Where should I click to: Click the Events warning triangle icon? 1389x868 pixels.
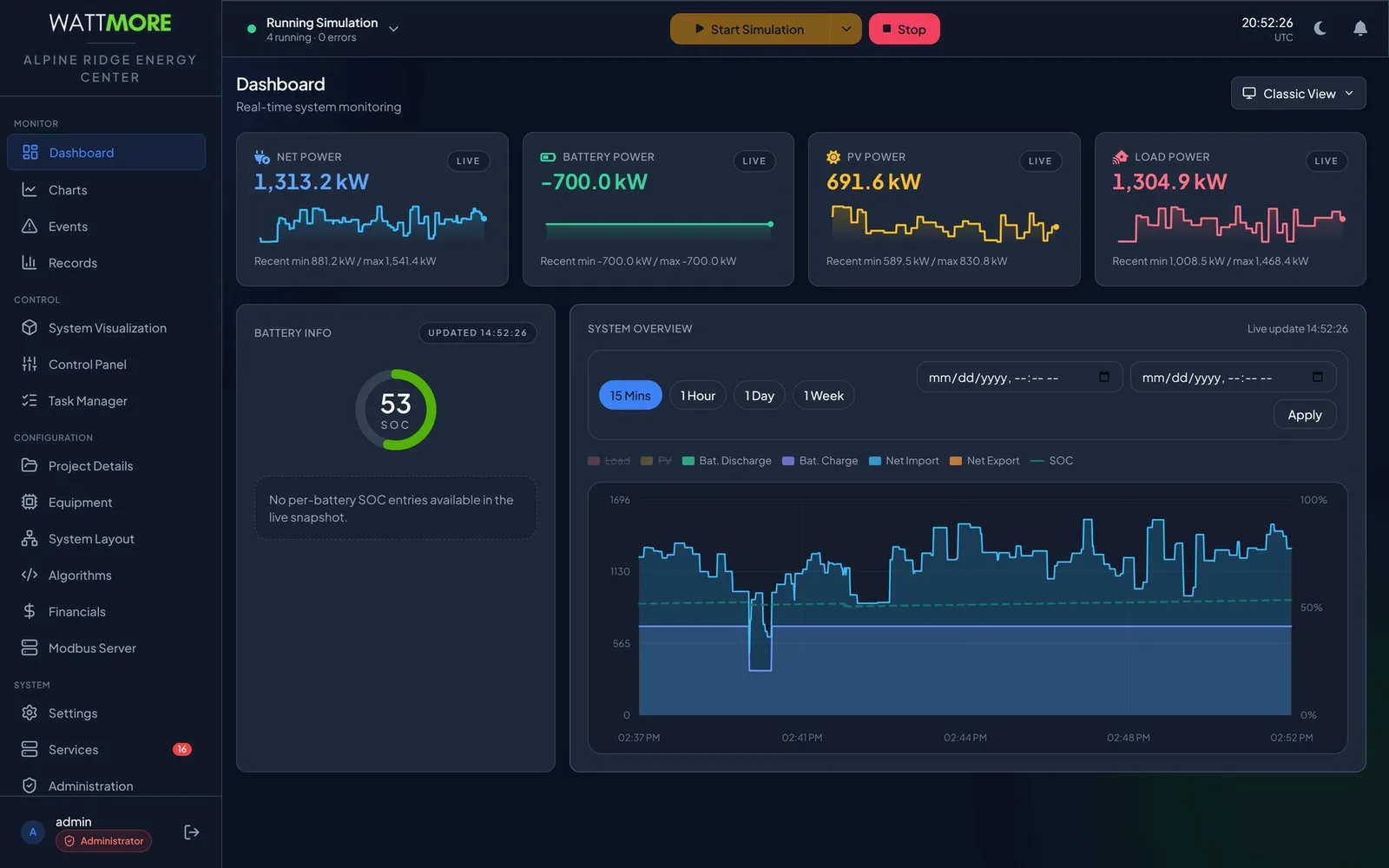(30, 226)
